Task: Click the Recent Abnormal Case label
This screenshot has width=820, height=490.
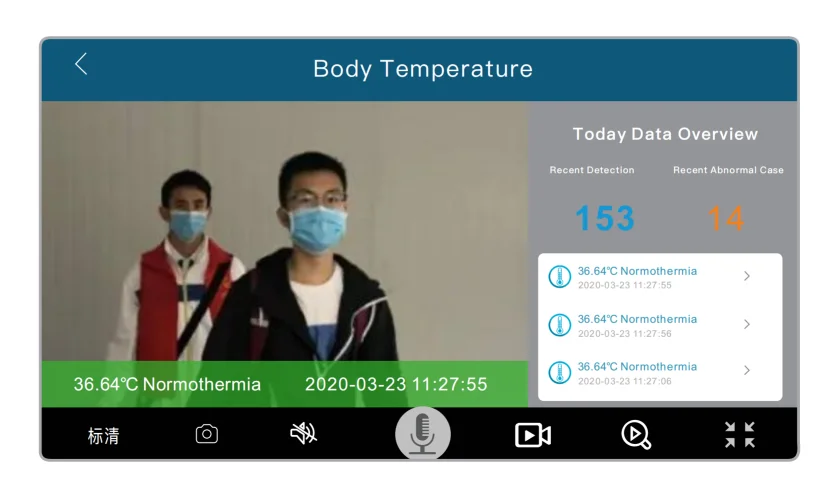Action: click(728, 170)
